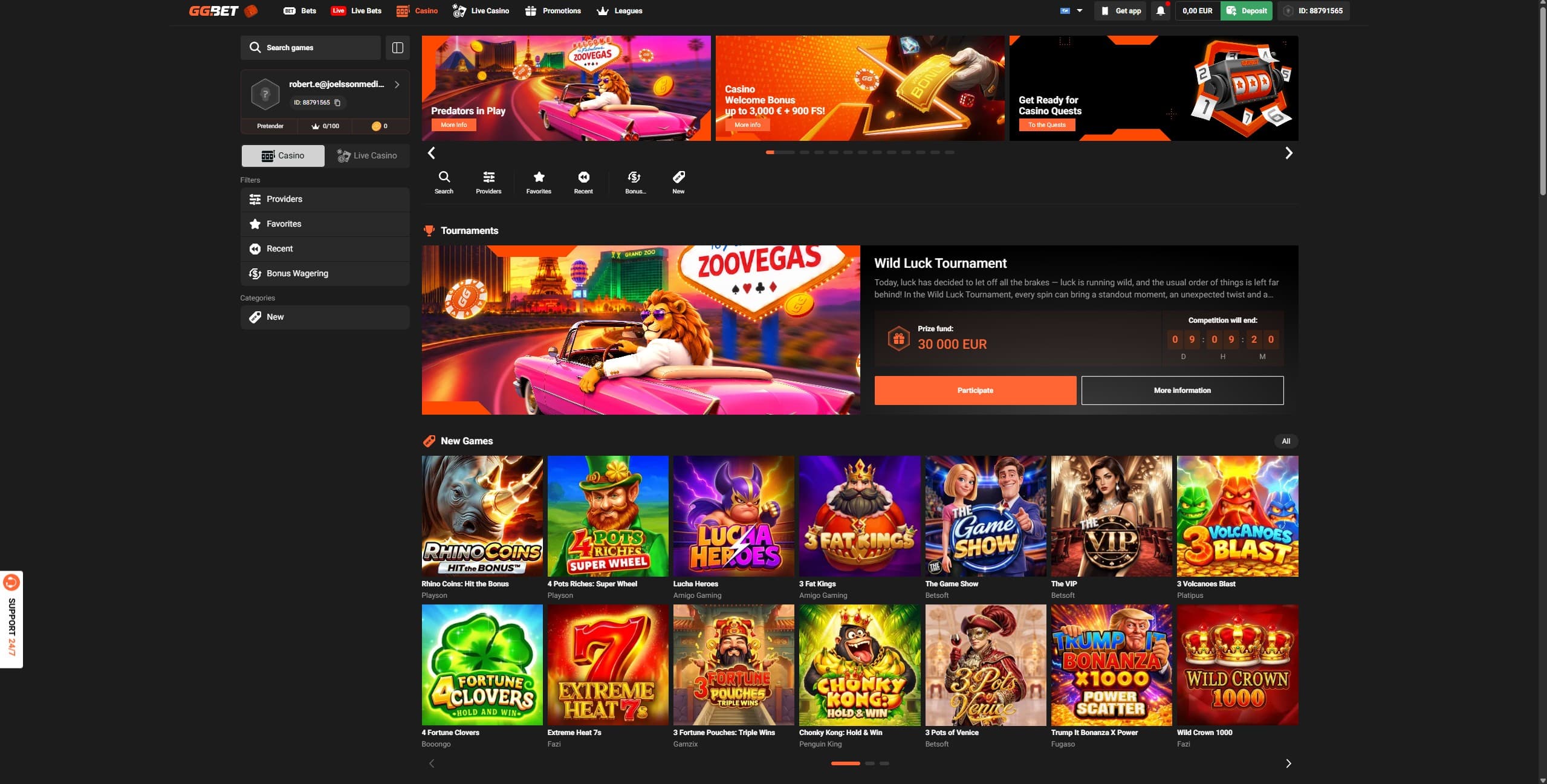
Task: Click the Search games input field
Action: (x=311, y=48)
